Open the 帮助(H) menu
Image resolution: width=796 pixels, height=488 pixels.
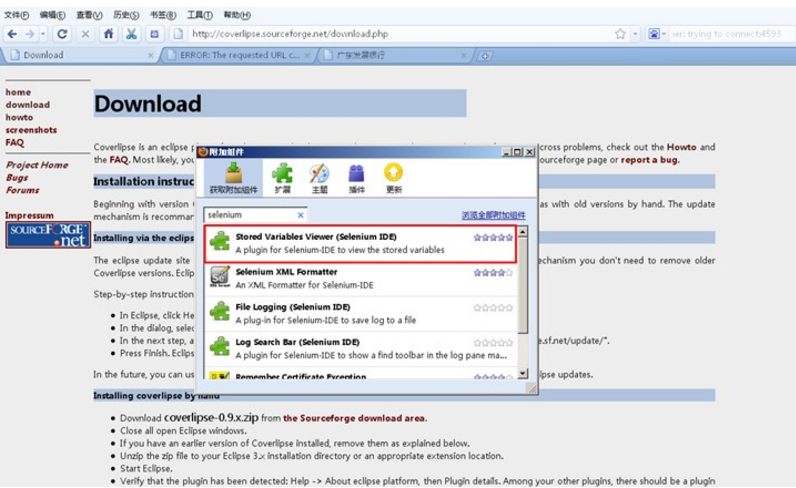pyautogui.click(x=237, y=15)
